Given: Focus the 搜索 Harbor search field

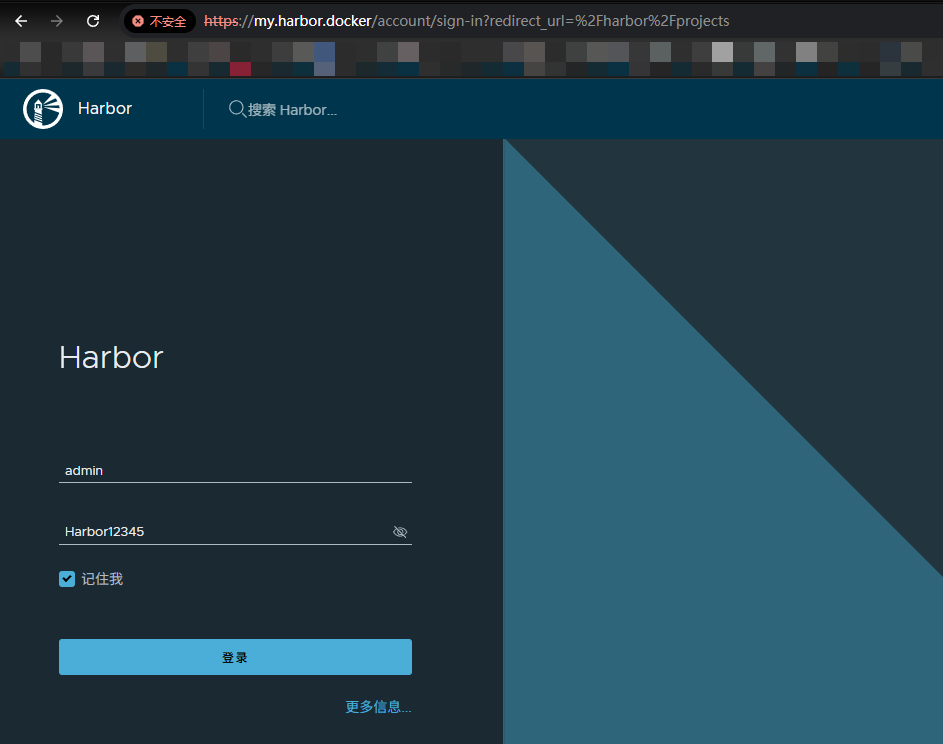Looking at the screenshot, I should click(292, 109).
